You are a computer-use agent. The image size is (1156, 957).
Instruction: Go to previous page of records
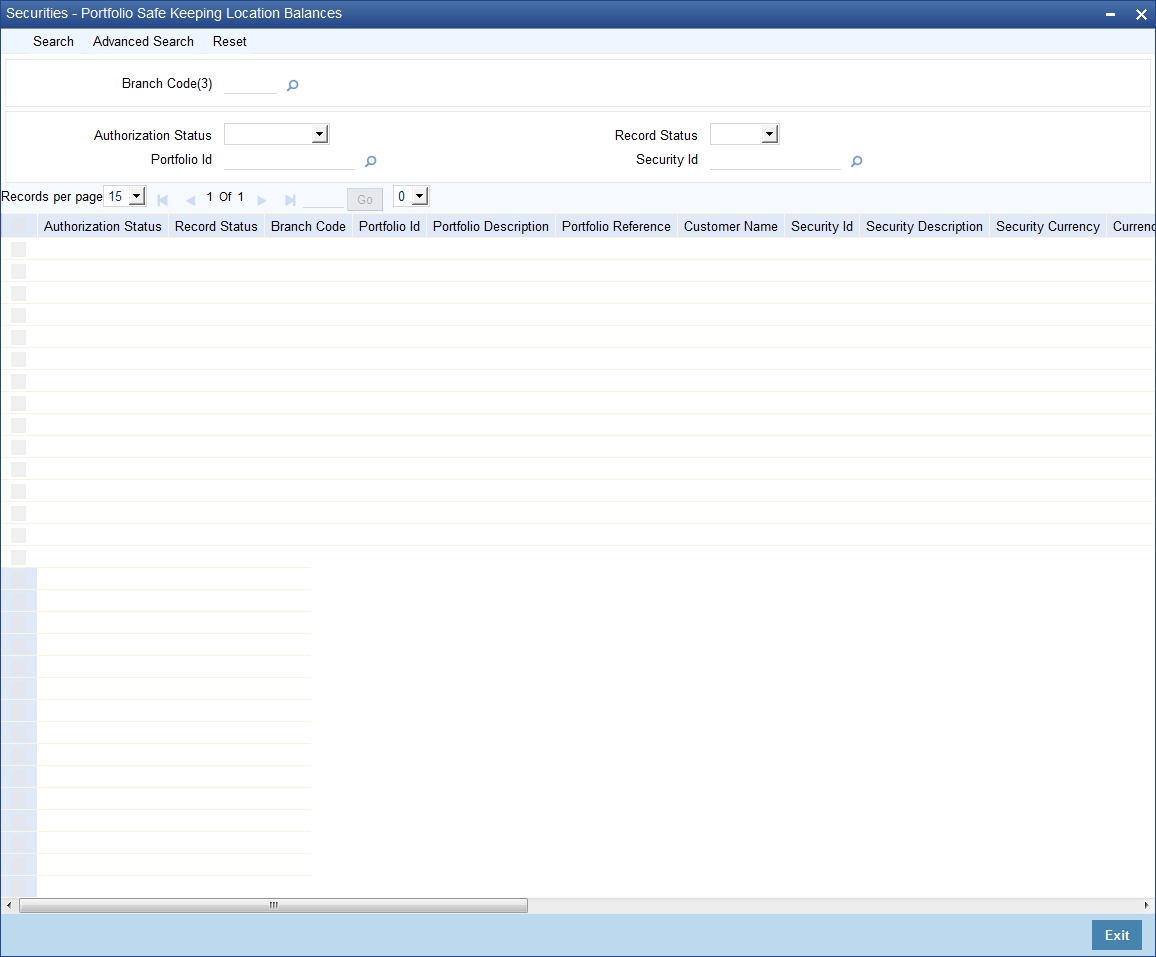[190, 200]
